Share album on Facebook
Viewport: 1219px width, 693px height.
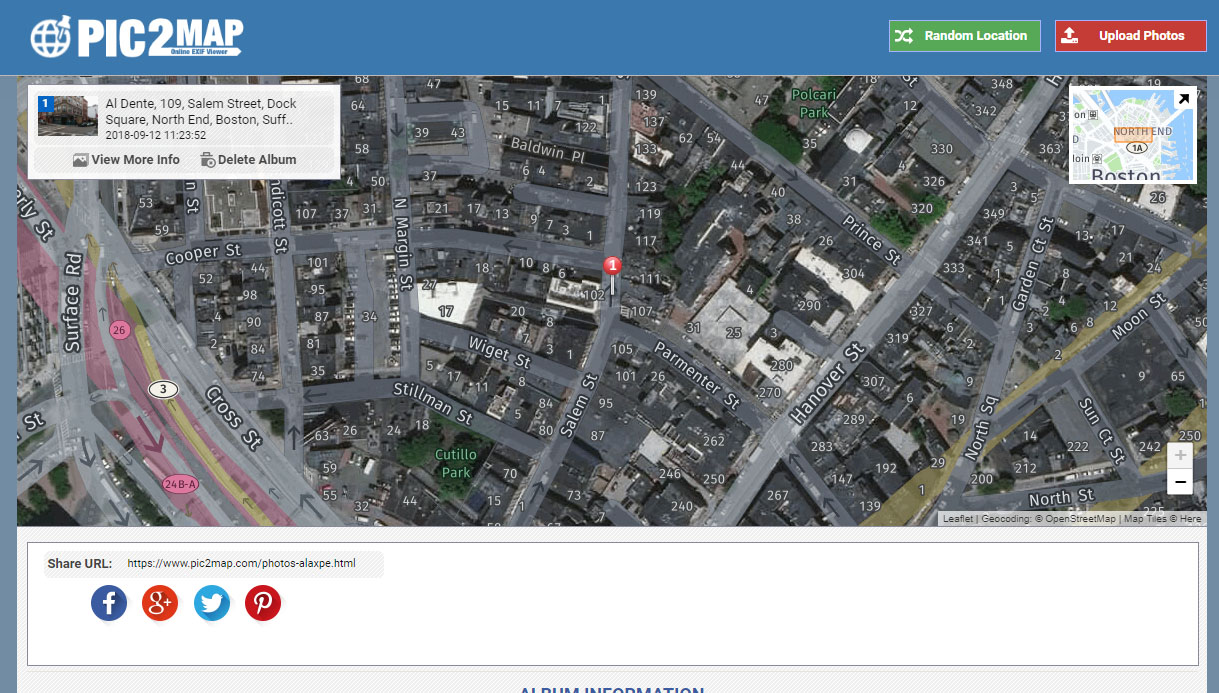[x=109, y=603]
